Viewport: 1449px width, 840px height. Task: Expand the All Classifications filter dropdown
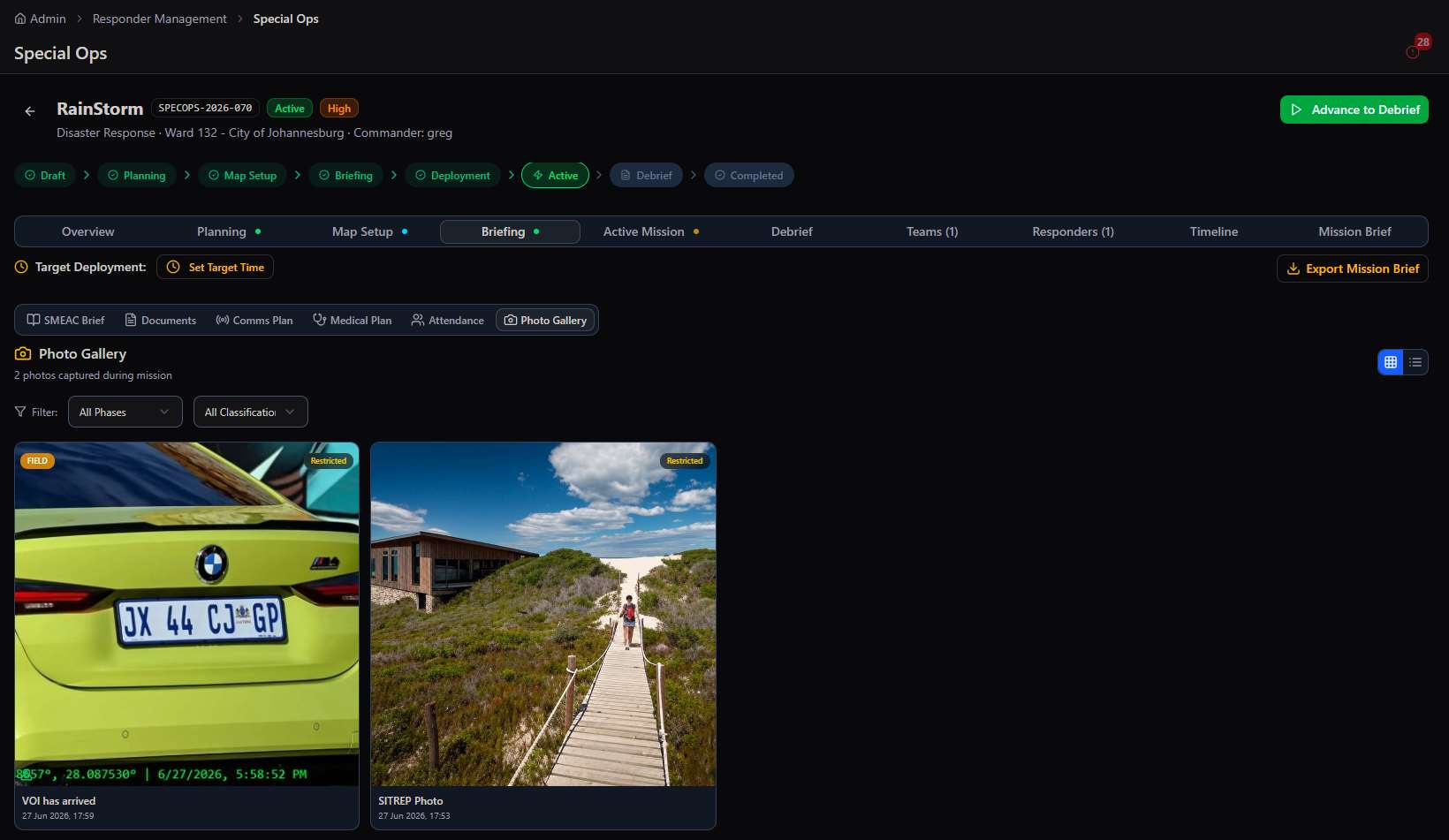click(251, 412)
